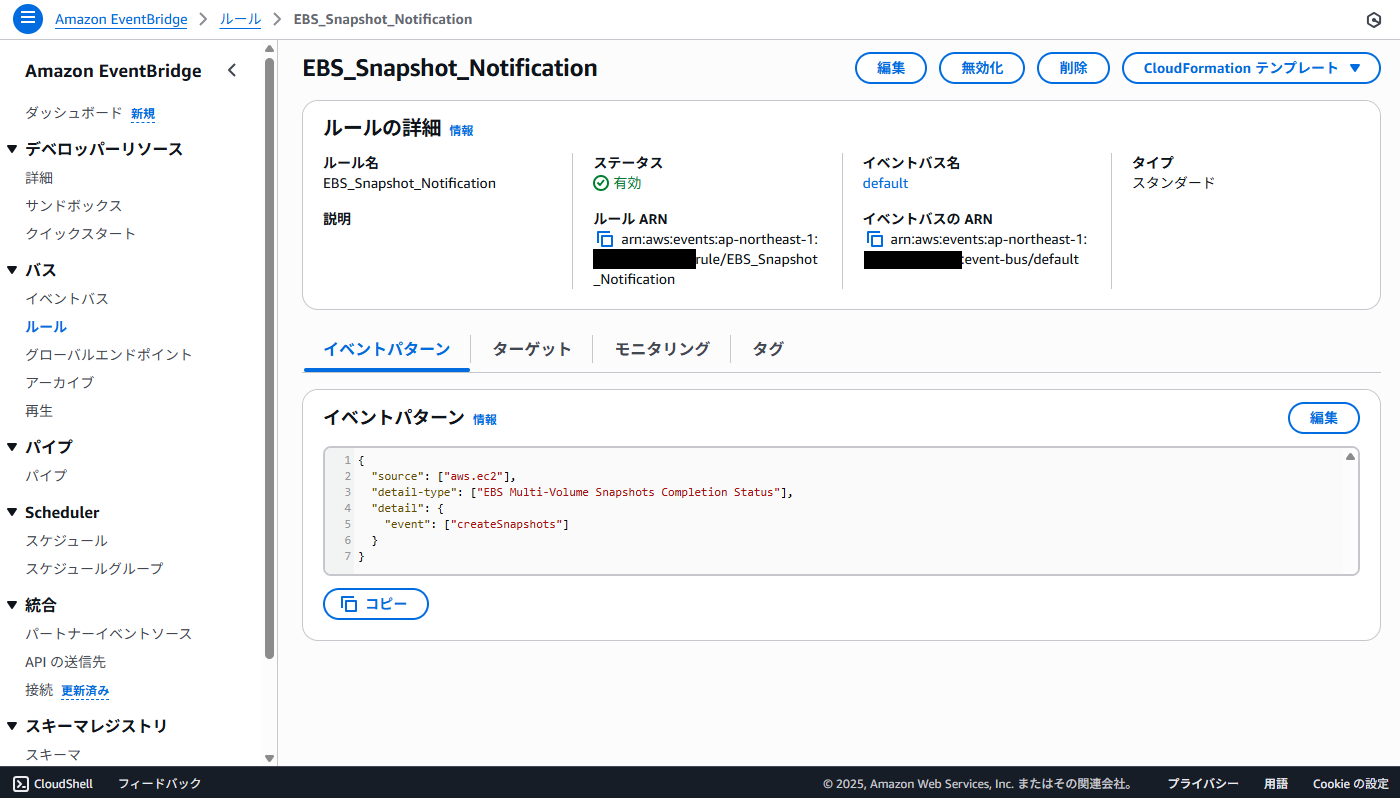This screenshot has width=1400, height=798.
Task: Collapse the Scheduler section
Action: point(12,512)
